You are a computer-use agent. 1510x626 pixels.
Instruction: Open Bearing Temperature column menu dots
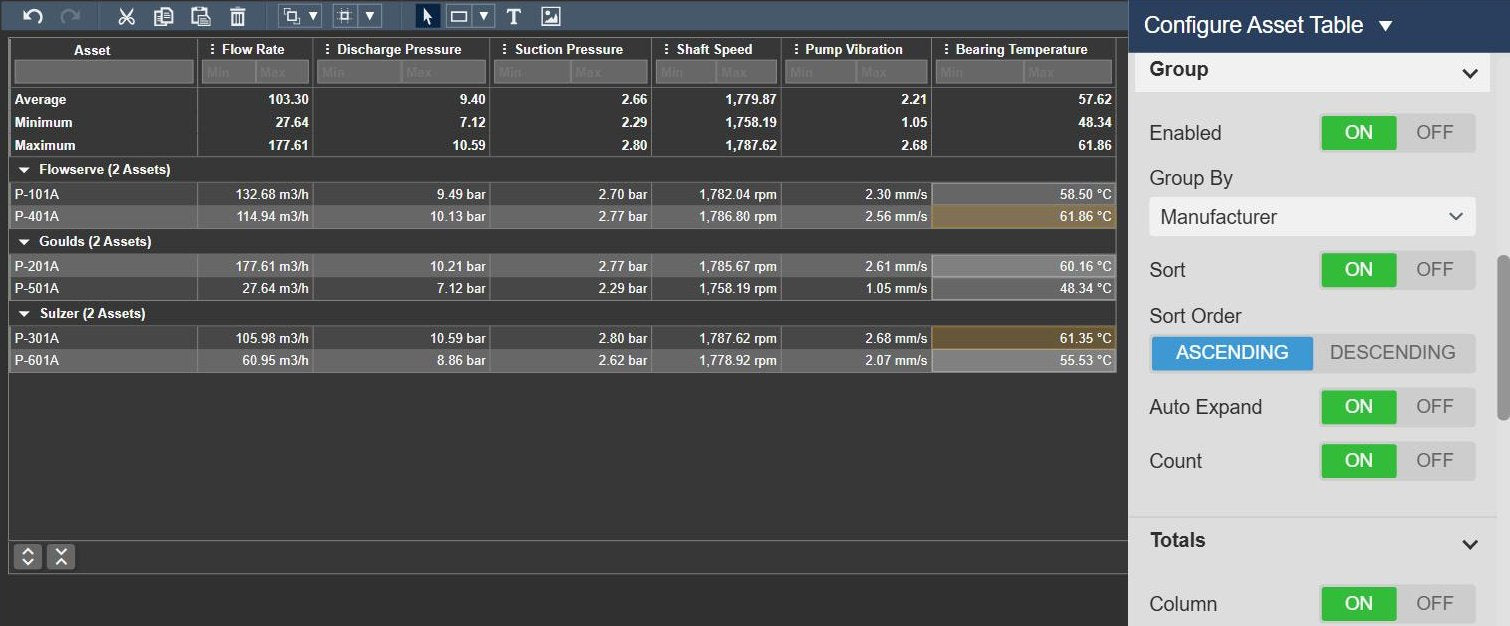946,49
